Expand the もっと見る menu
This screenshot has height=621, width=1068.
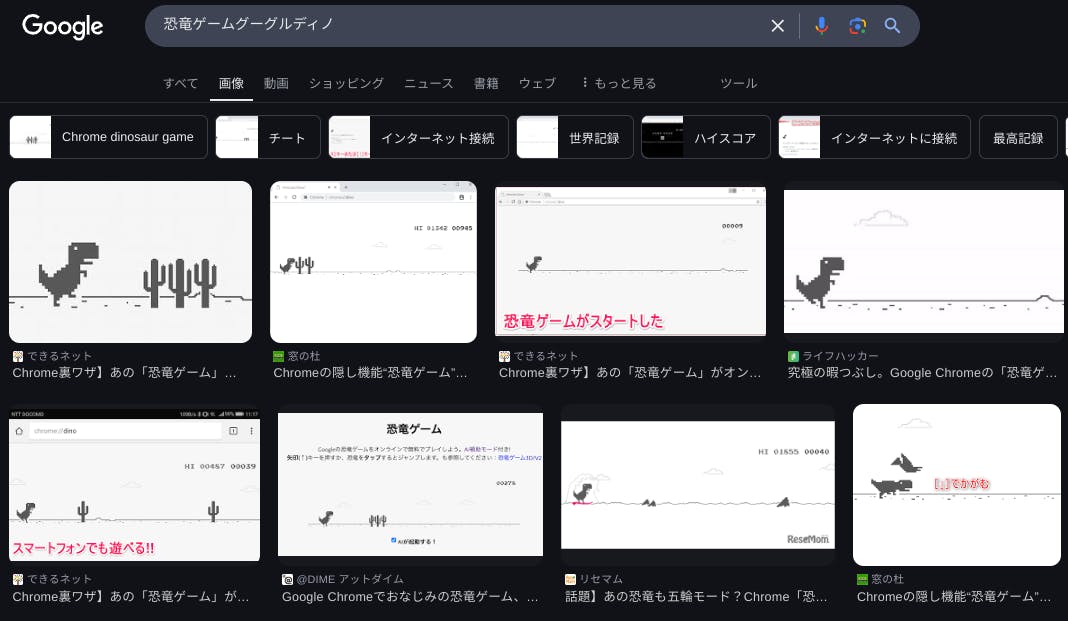point(618,83)
